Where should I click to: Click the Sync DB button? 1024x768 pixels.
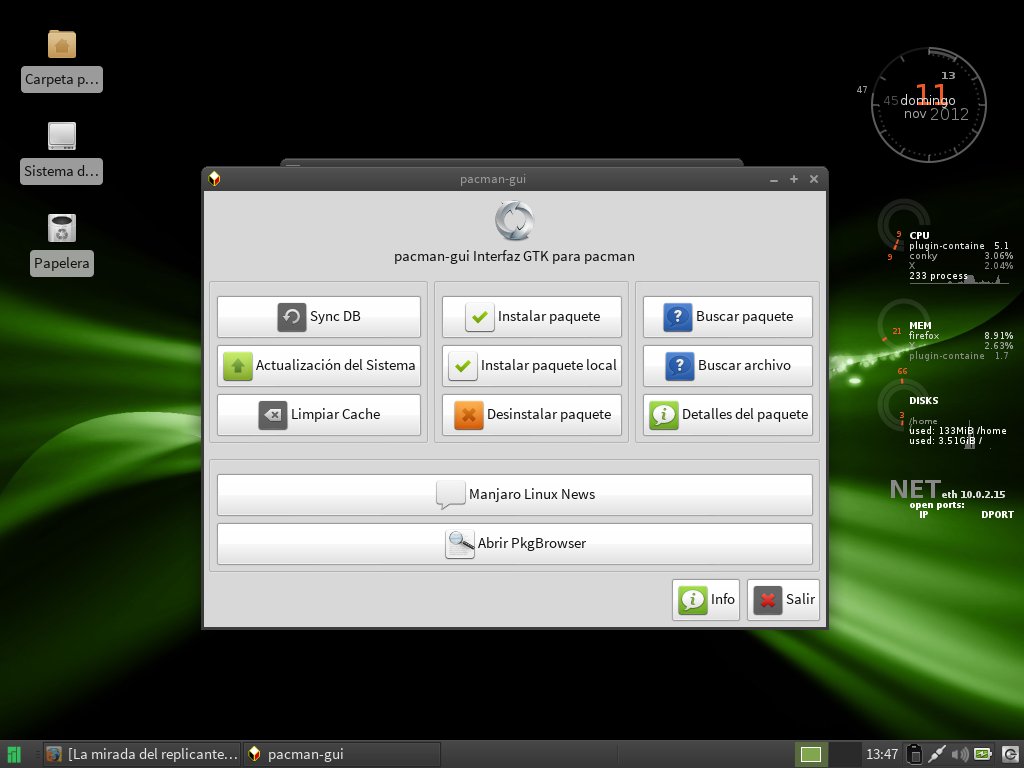319,317
